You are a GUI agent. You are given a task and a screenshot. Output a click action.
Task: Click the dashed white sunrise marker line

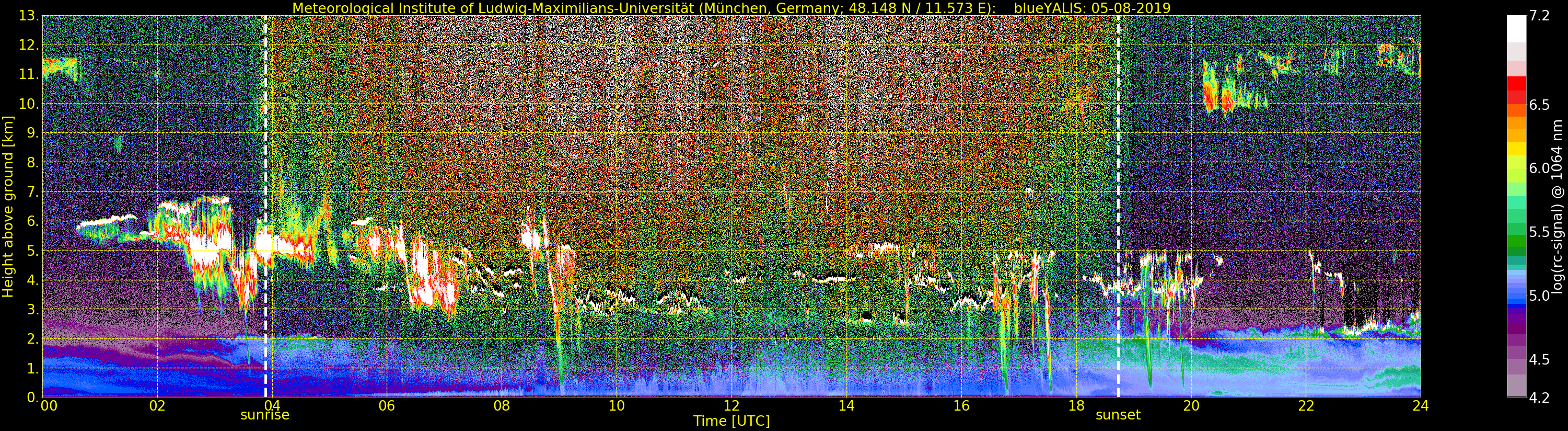click(x=265, y=207)
